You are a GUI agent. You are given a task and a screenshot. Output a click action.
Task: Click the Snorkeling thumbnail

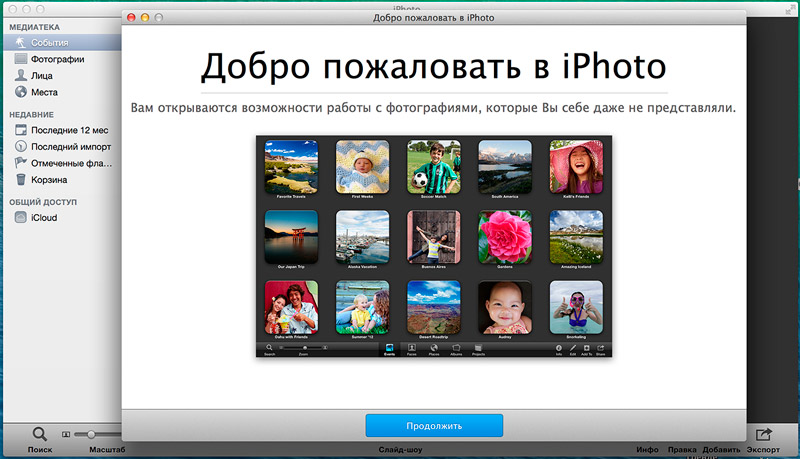577,307
